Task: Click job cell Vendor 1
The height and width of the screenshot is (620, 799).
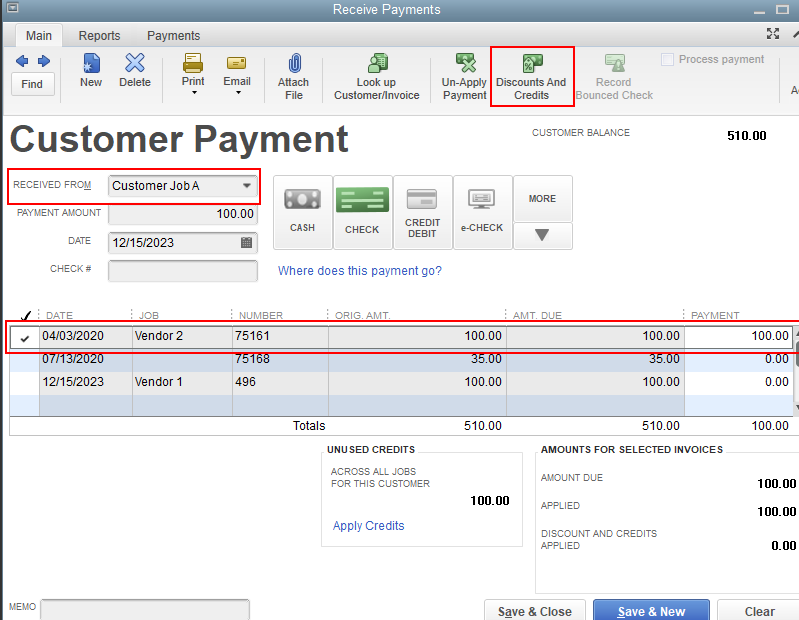Action: point(158,382)
